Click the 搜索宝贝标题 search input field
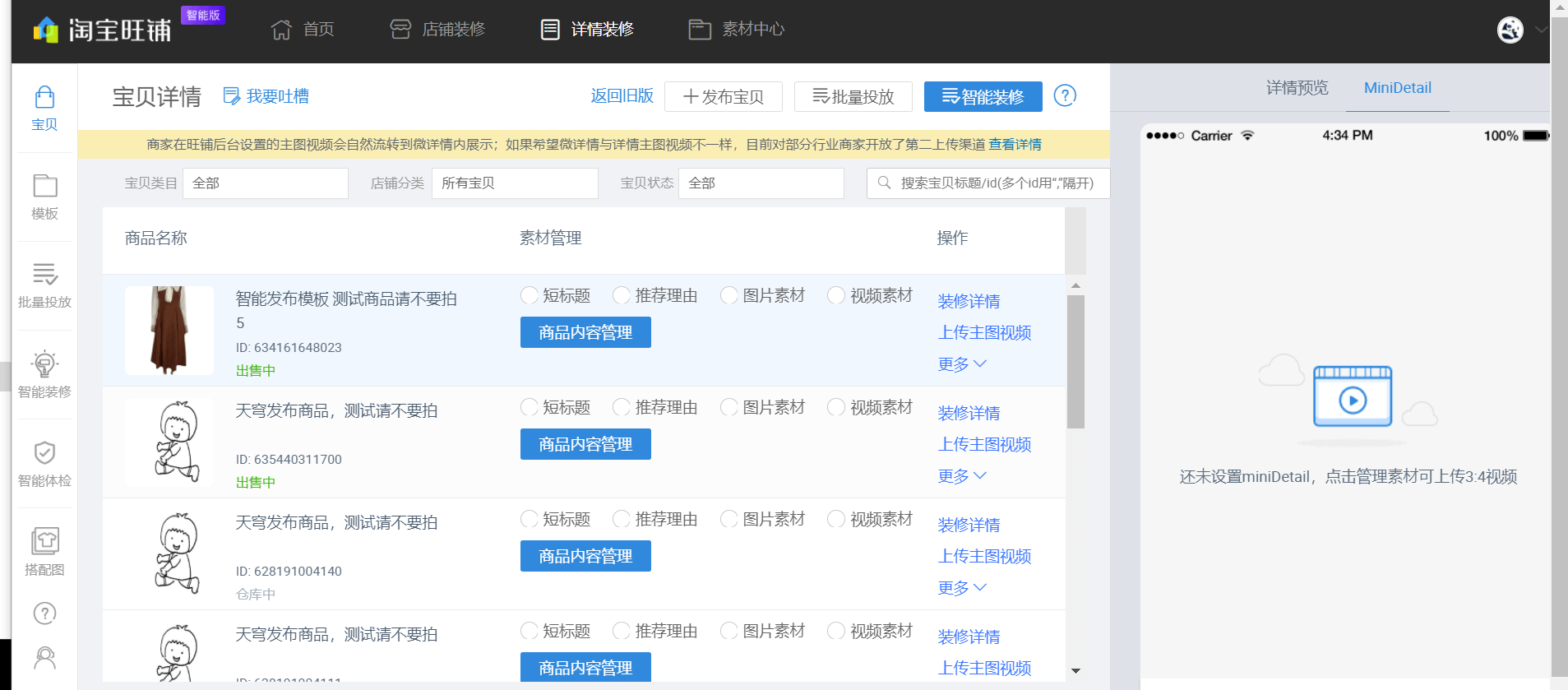The image size is (1568, 690). click(x=988, y=183)
